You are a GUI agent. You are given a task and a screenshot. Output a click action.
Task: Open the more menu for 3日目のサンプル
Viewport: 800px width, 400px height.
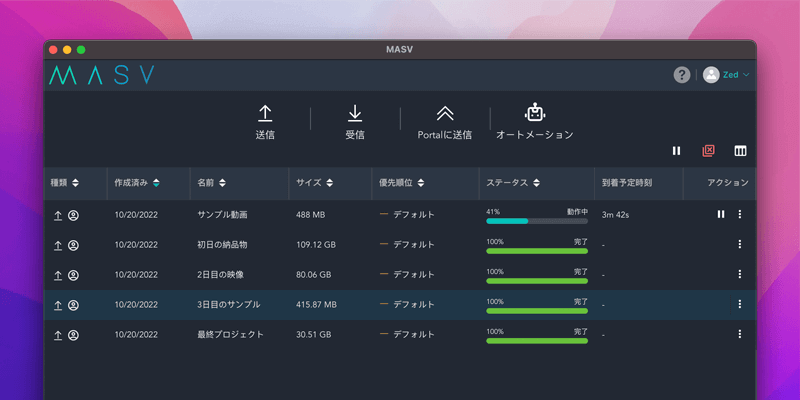pyautogui.click(x=740, y=304)
